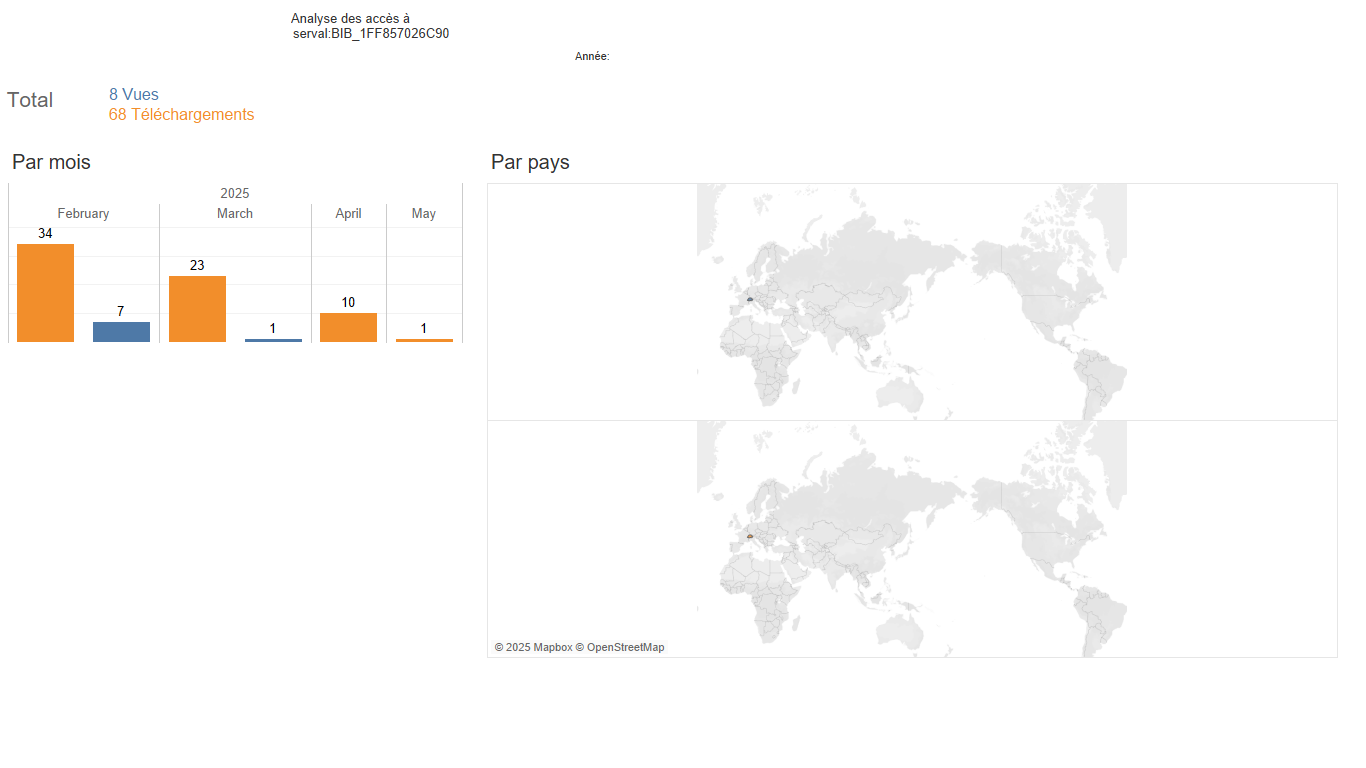
Task: Click highlighted orange Switzerland on lower map
Action: [749, 536]
